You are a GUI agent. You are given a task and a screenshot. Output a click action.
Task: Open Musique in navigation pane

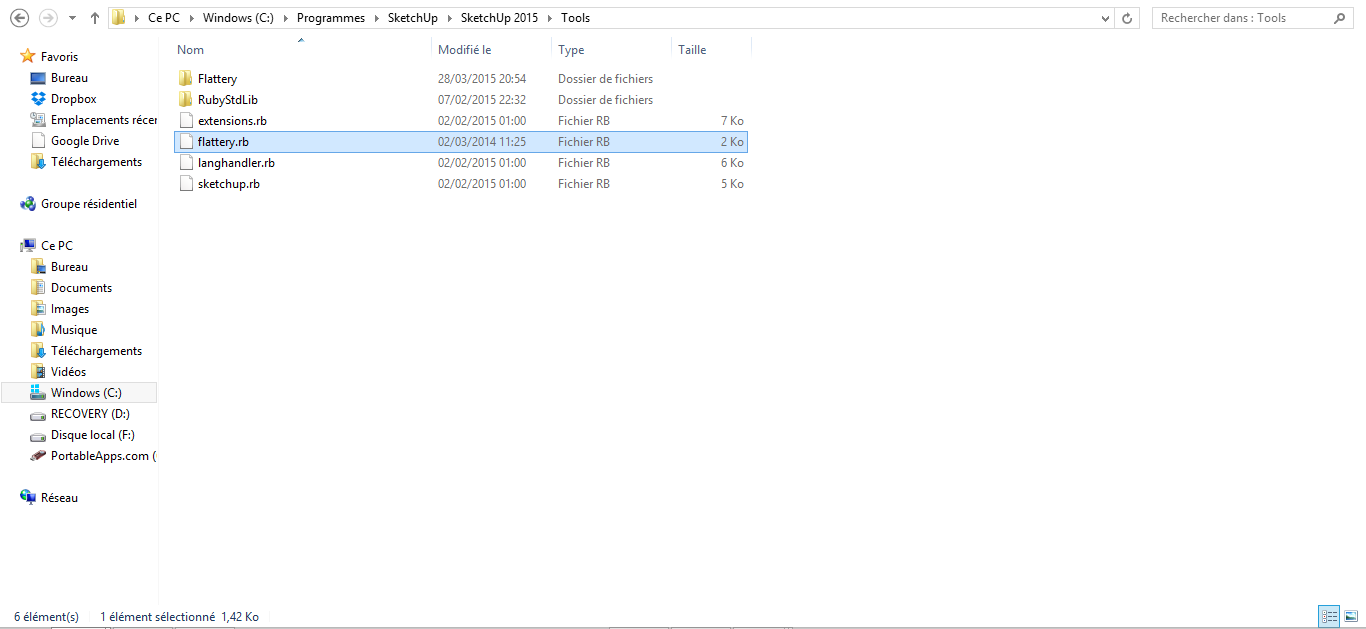(x=74, y=330)
